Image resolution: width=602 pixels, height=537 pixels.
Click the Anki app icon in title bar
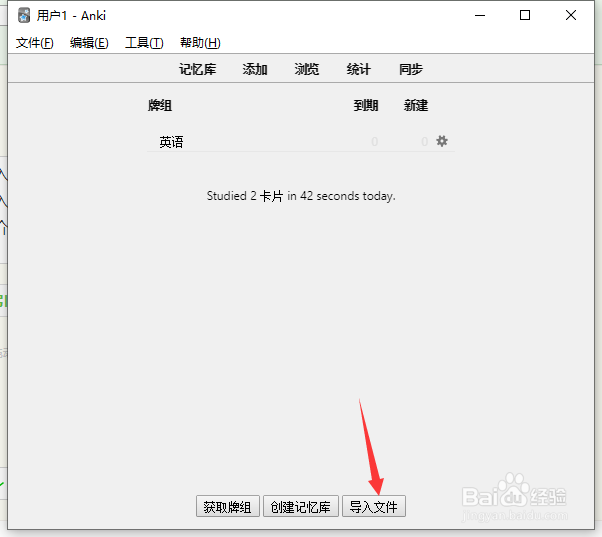tap(24, 16)
